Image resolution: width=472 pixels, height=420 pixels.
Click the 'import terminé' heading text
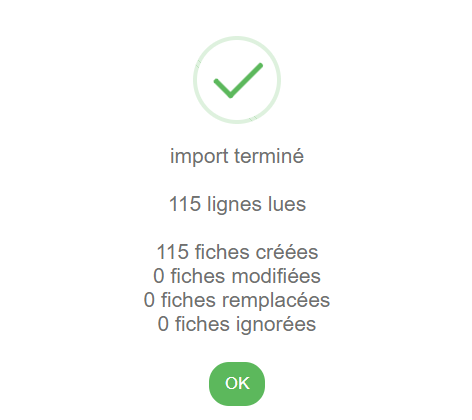237,156
